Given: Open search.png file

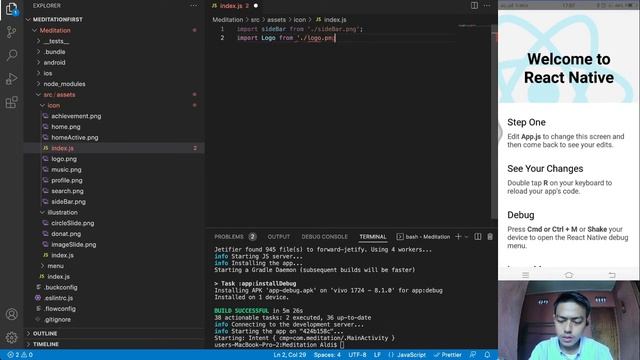Looking at the screenshot, I should click(x=67, y=191).
